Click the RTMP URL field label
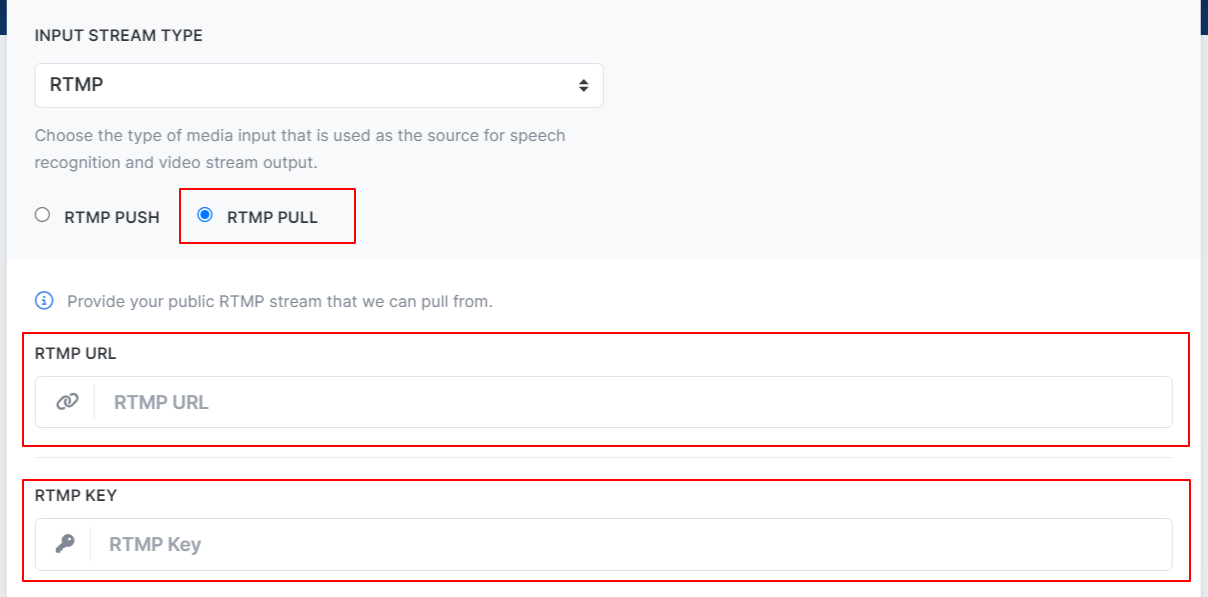1208x597 pixels. pyautogui.click(x=76, y=353)
